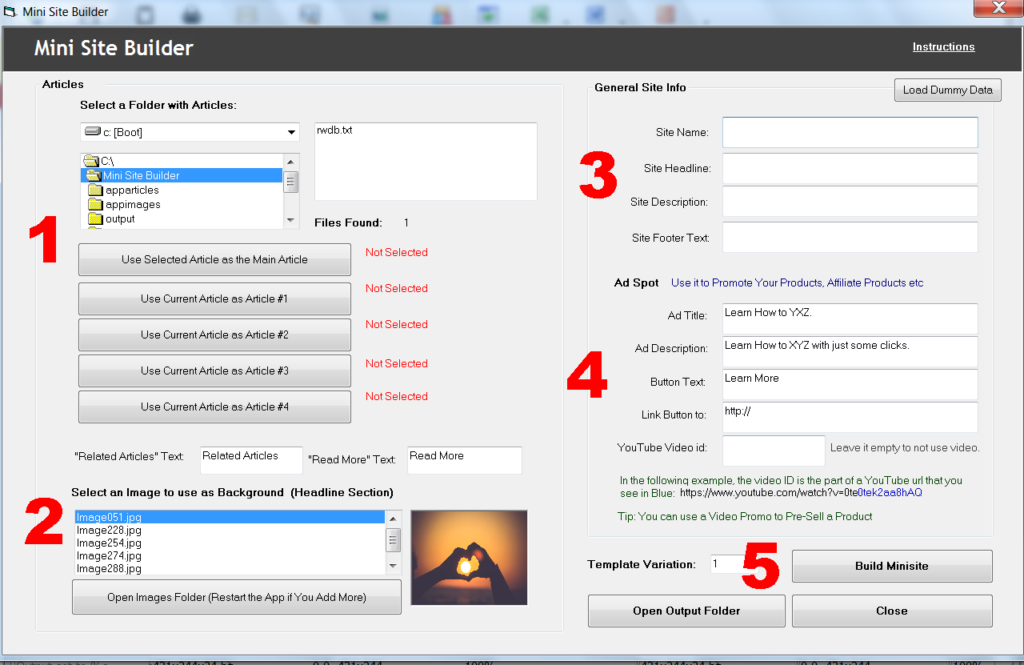Click the Template Variation number field
The image size is (1024, 665).
pyautogui.click(x=728, y=565)
